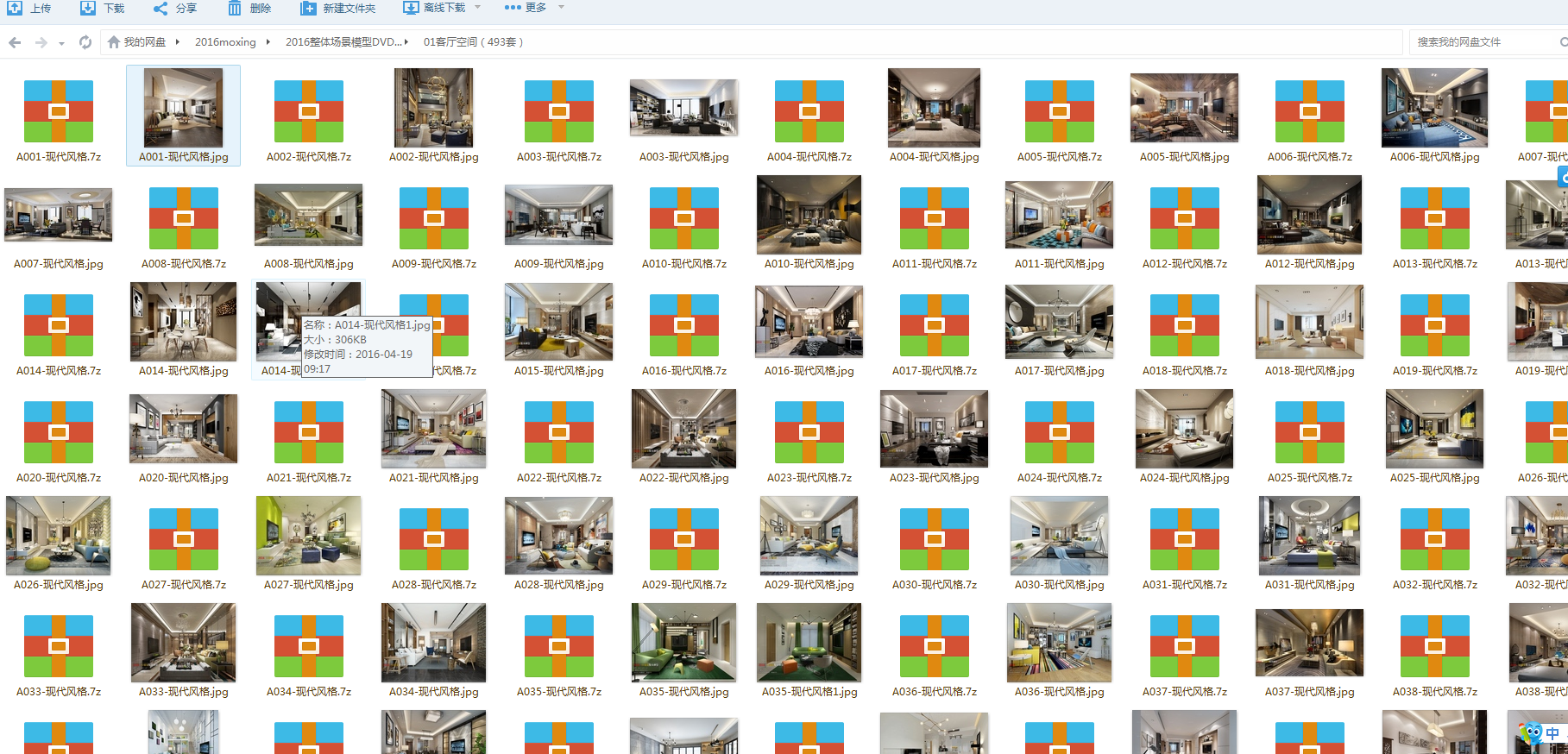Image resolution: width=1568 pixels, height=754 pixels.
Task: Select the A037-现代风格.7z archive icon
Action: [1185, 646]
